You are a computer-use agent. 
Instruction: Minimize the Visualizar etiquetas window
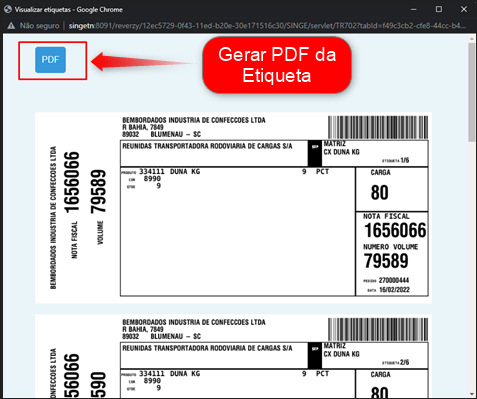pos(414,9)
